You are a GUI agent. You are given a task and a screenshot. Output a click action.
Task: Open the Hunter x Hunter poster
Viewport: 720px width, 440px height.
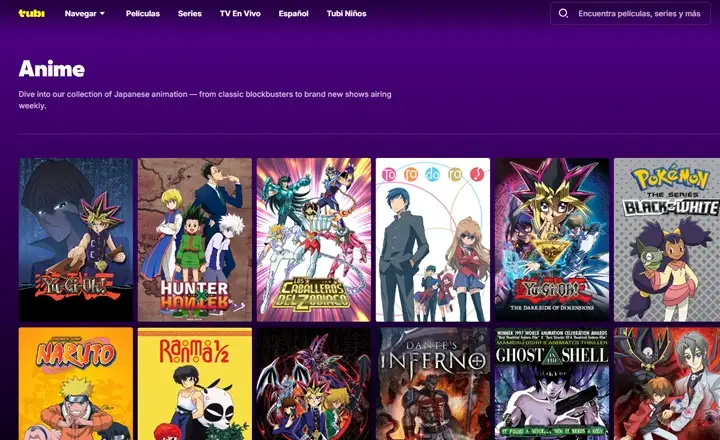[x=195, y=240]
